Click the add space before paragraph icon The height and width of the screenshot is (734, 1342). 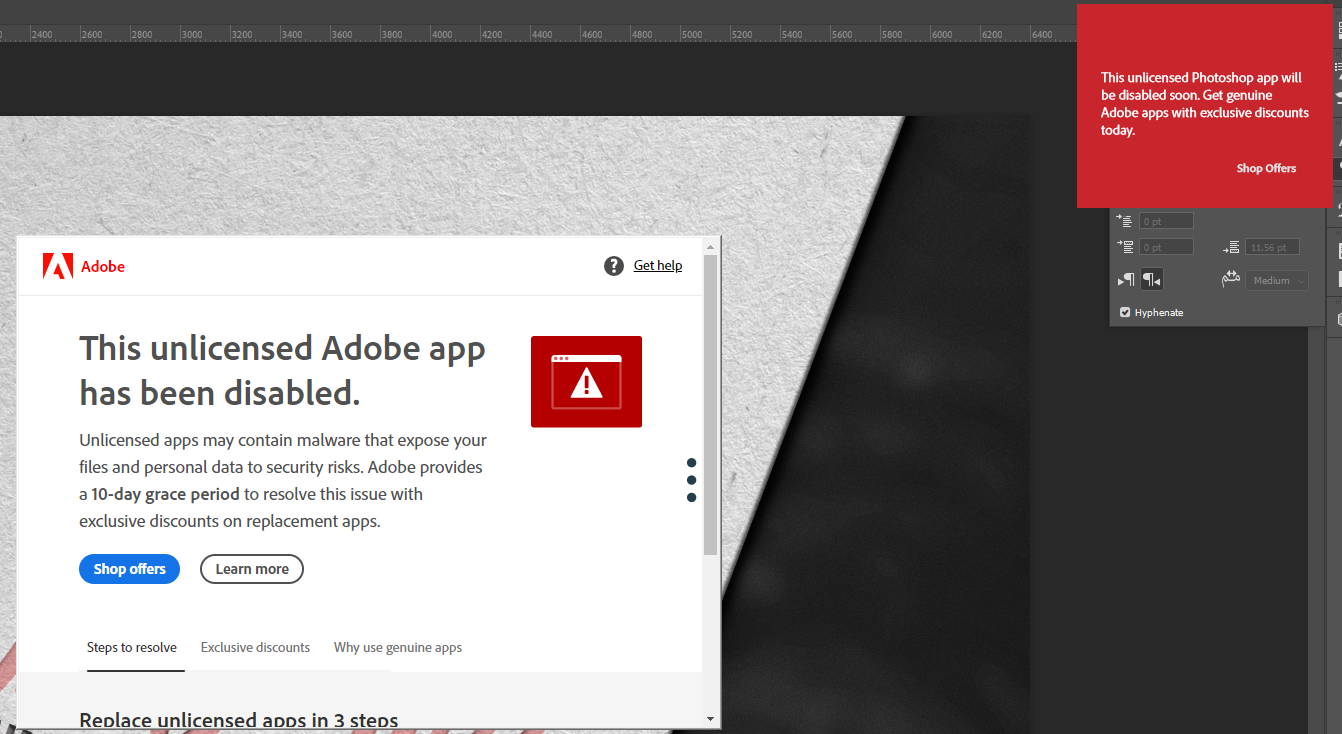[1125, 247]
